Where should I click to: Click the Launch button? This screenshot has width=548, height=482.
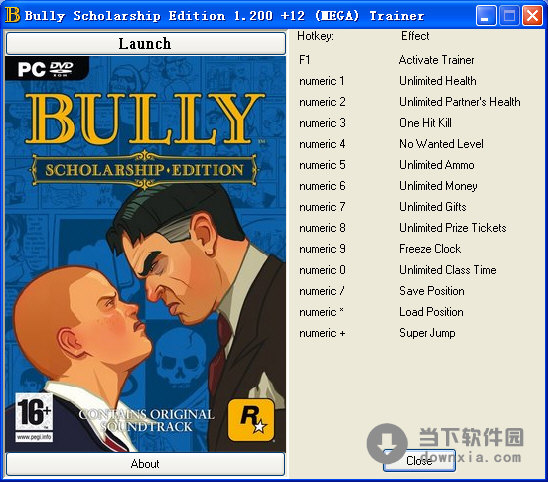146,43
